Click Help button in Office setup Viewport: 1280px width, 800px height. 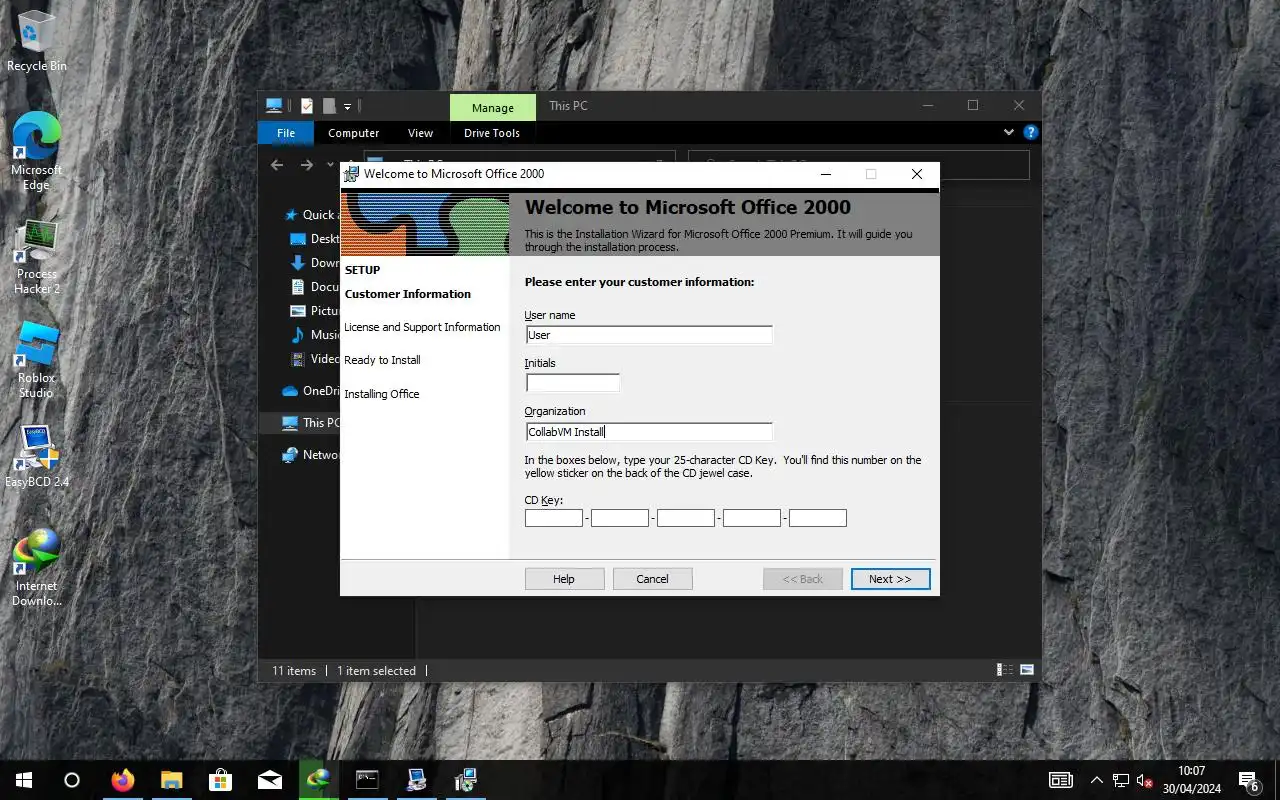tap(564, 579)
